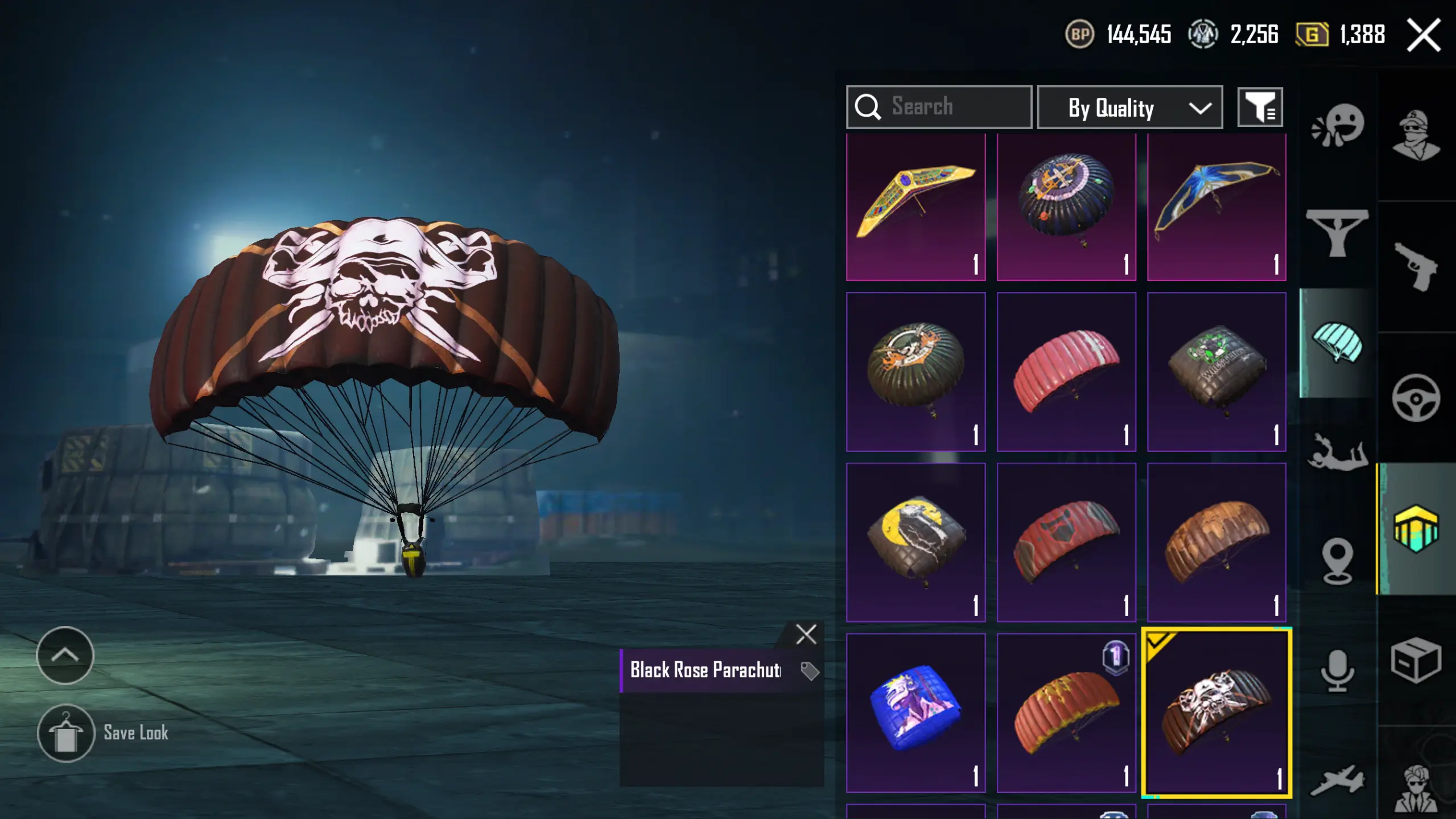Open the vehicle steering wheel section
The image size is (1456, 819).
(1416, 398)
